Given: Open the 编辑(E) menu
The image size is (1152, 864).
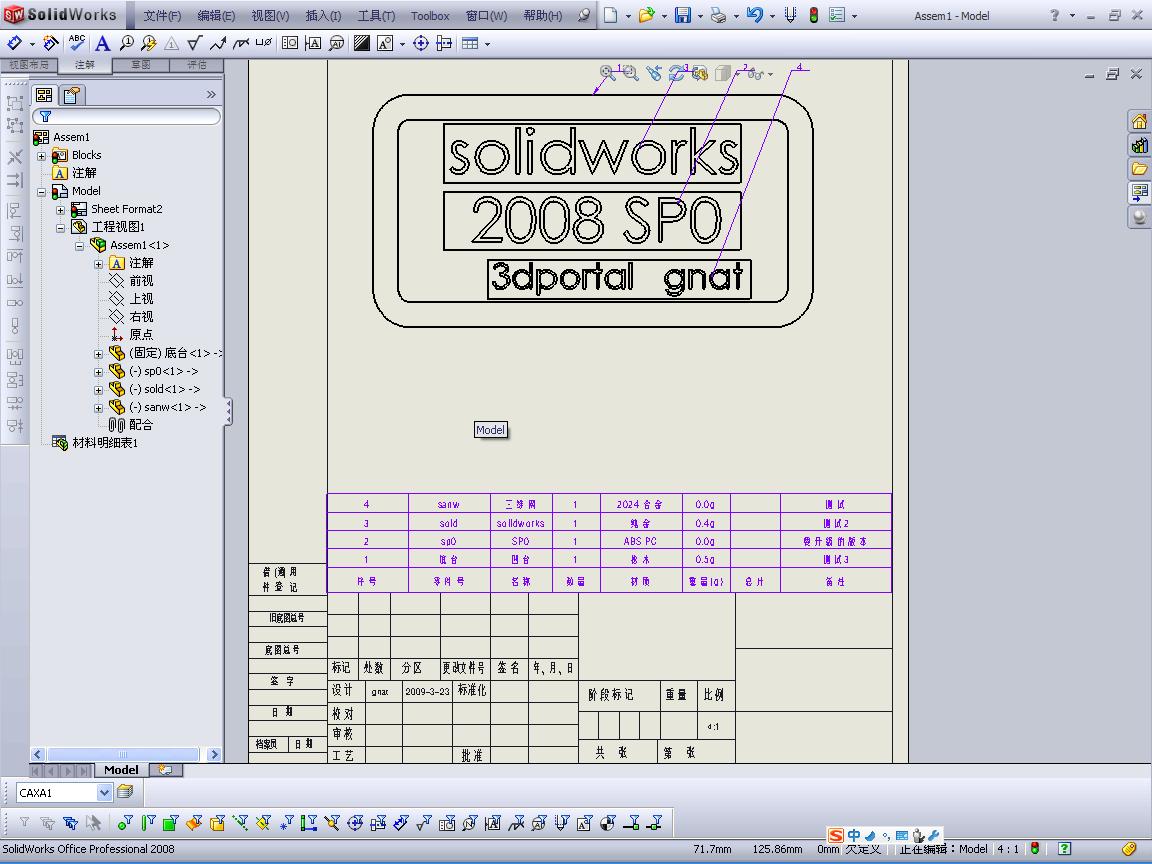Looking at the screenshot, I should point(217,15).
